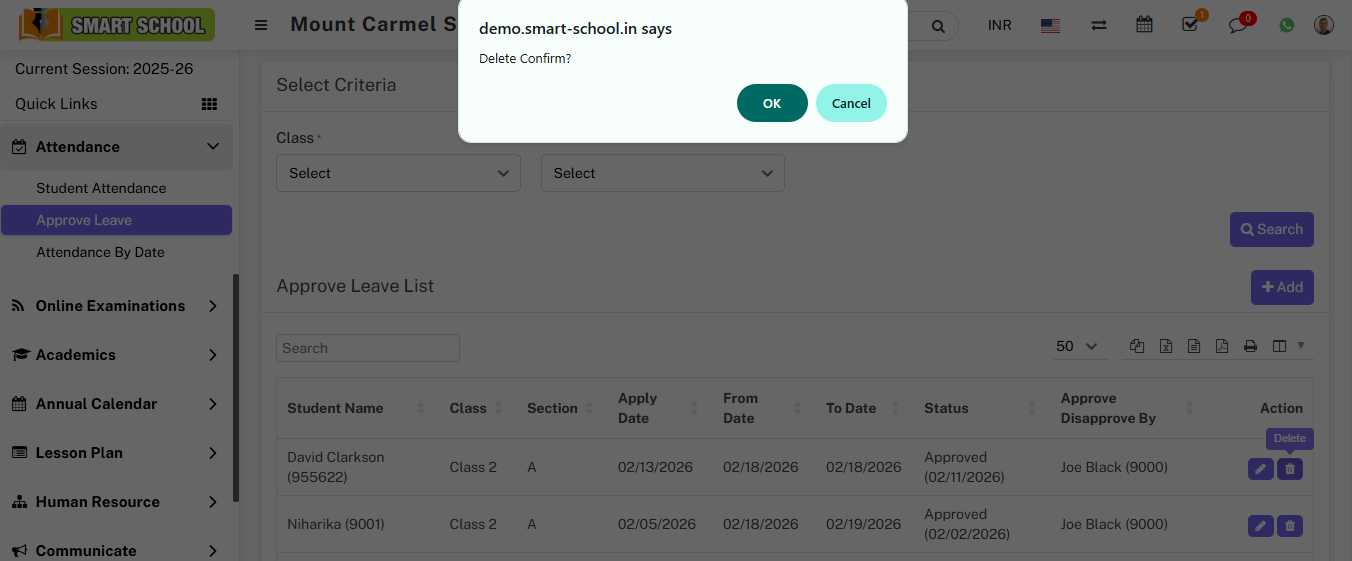Export leave list as PDF
This screenshot has height=561, width=1352.
1222,346
